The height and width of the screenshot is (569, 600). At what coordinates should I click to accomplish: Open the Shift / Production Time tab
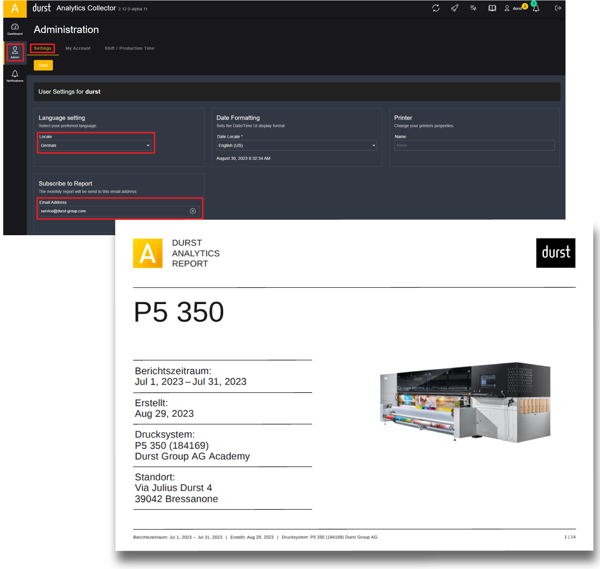pyautogui.click(x=129, y=48)
